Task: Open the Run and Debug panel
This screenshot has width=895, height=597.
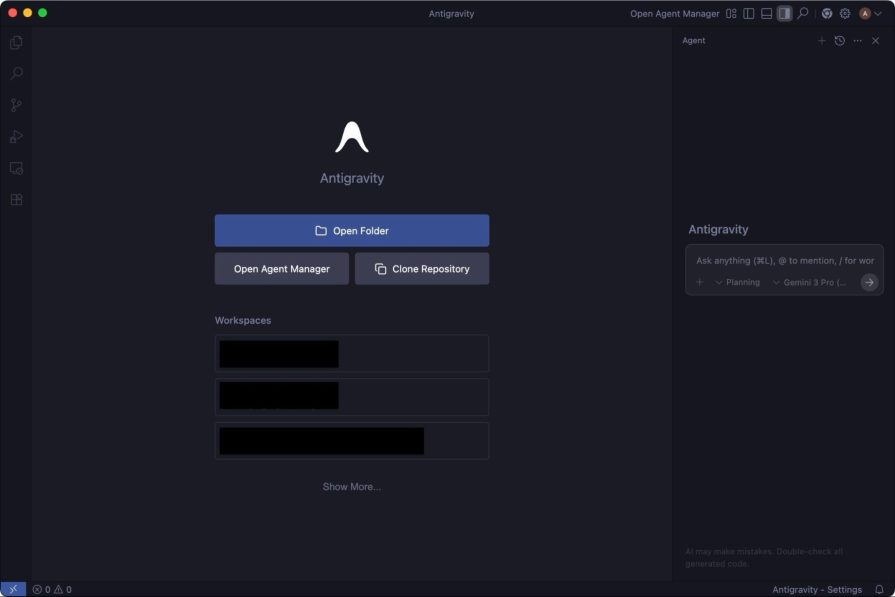Action: point(14,136)
